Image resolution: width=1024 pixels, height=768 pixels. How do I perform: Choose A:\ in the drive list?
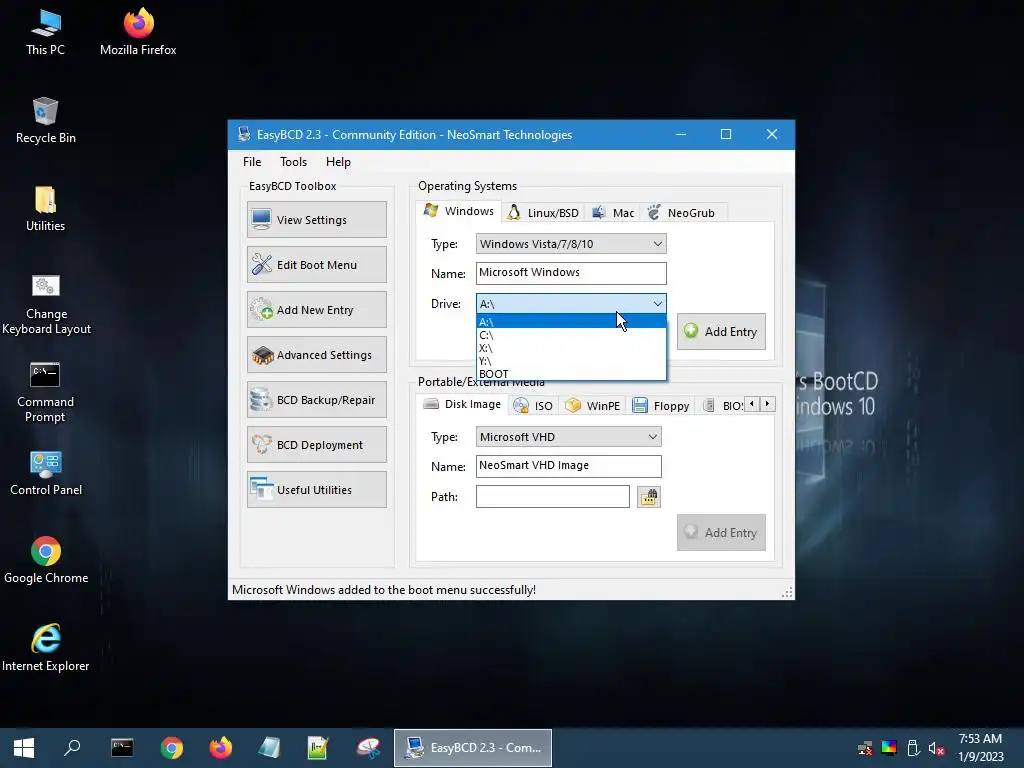(x=571, y=322)
